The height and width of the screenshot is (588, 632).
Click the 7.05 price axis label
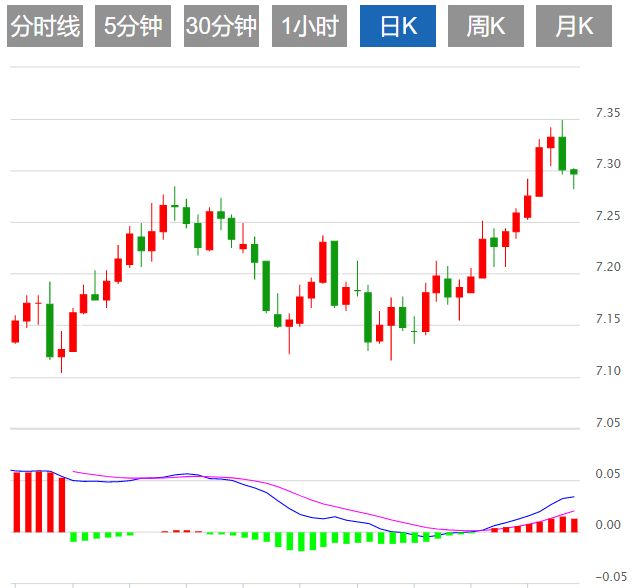pos(608,423)
